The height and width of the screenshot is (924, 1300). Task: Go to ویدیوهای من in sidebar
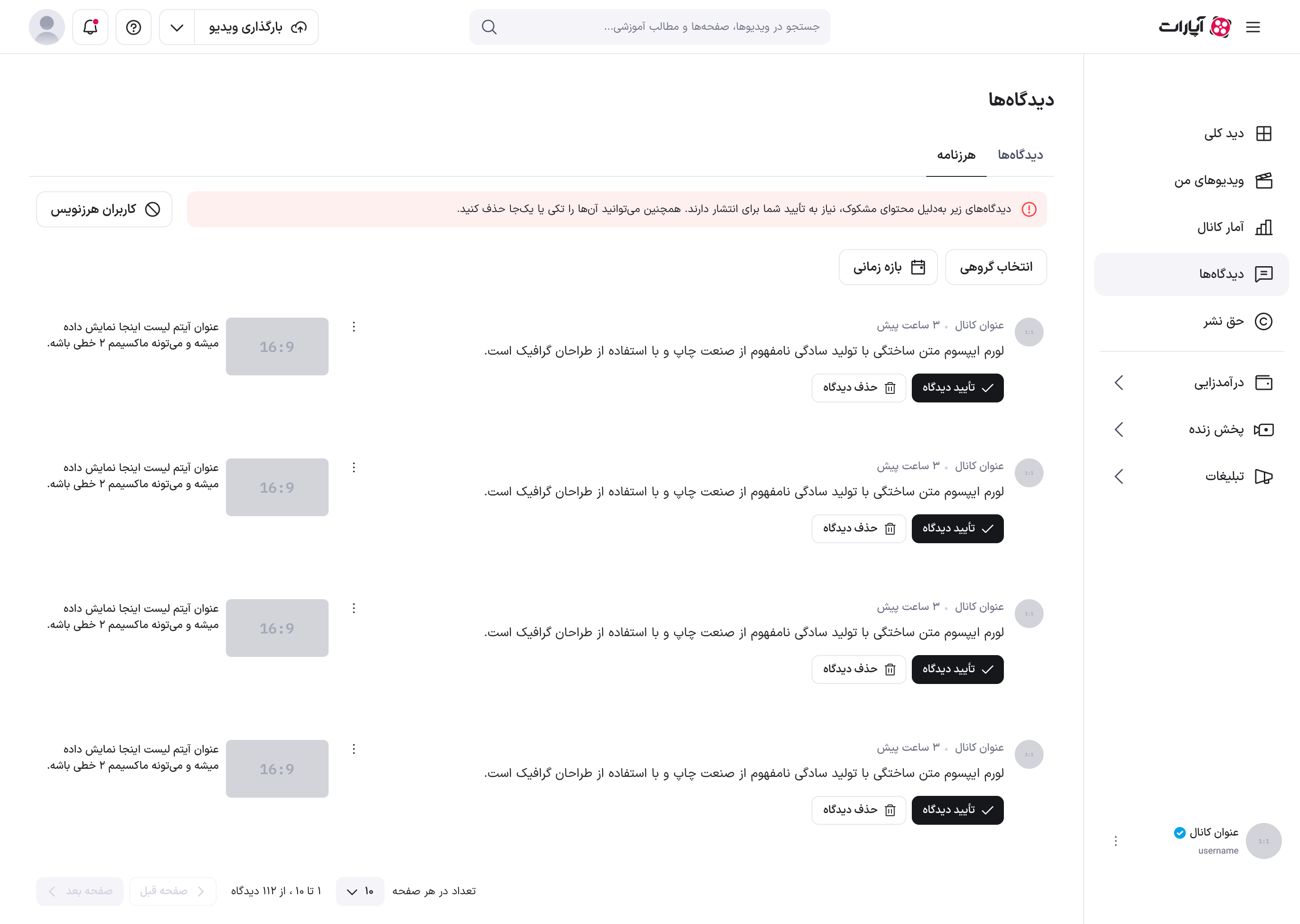[x=1223, y=181]
